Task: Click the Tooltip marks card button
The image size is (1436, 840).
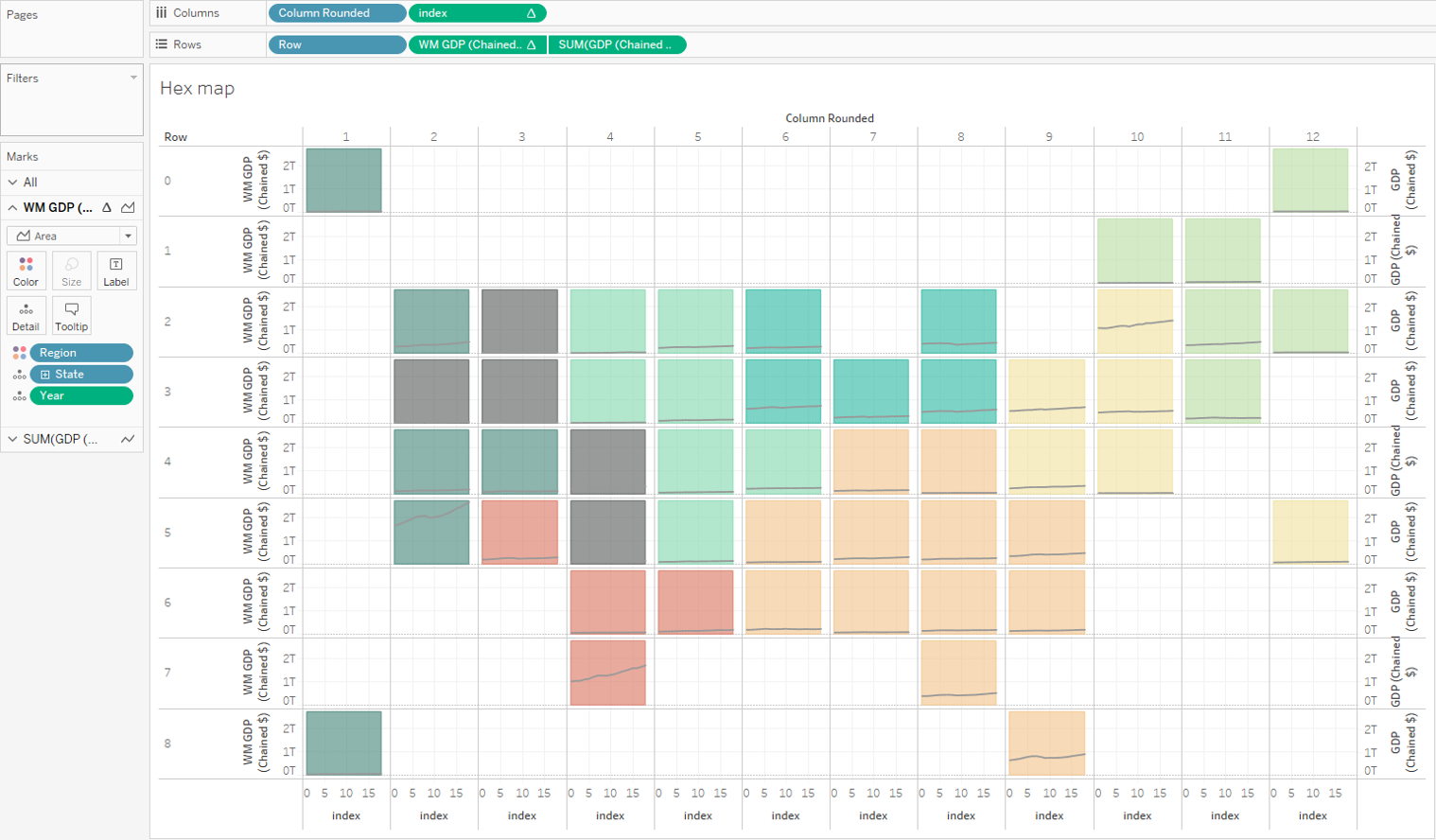Action: click(71, 316)
